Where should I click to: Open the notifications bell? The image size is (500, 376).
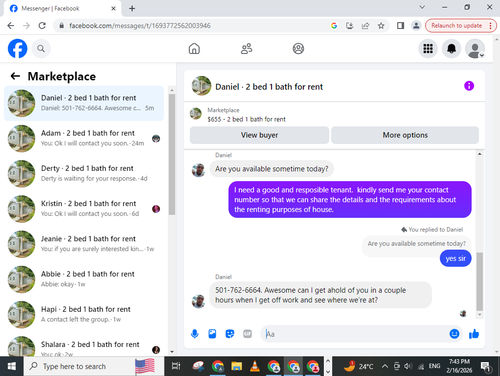point(451,49)
